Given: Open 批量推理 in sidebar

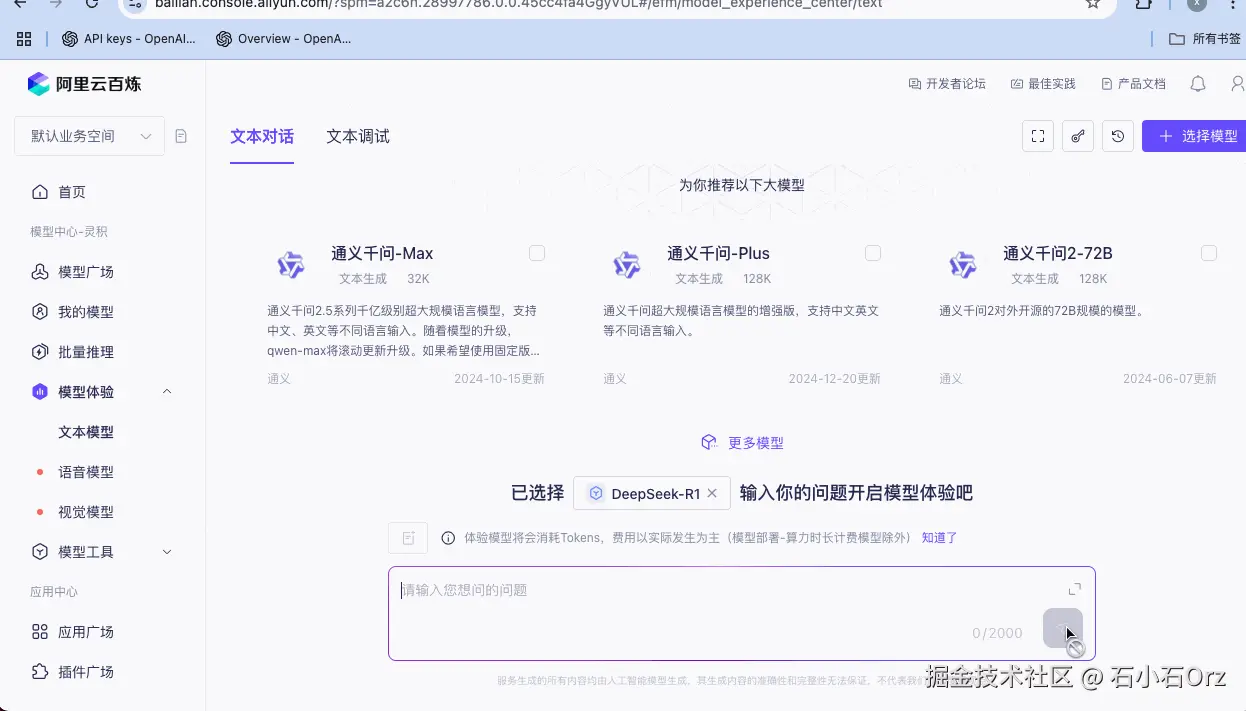Looking at the screenshot, I should [86, 352].
